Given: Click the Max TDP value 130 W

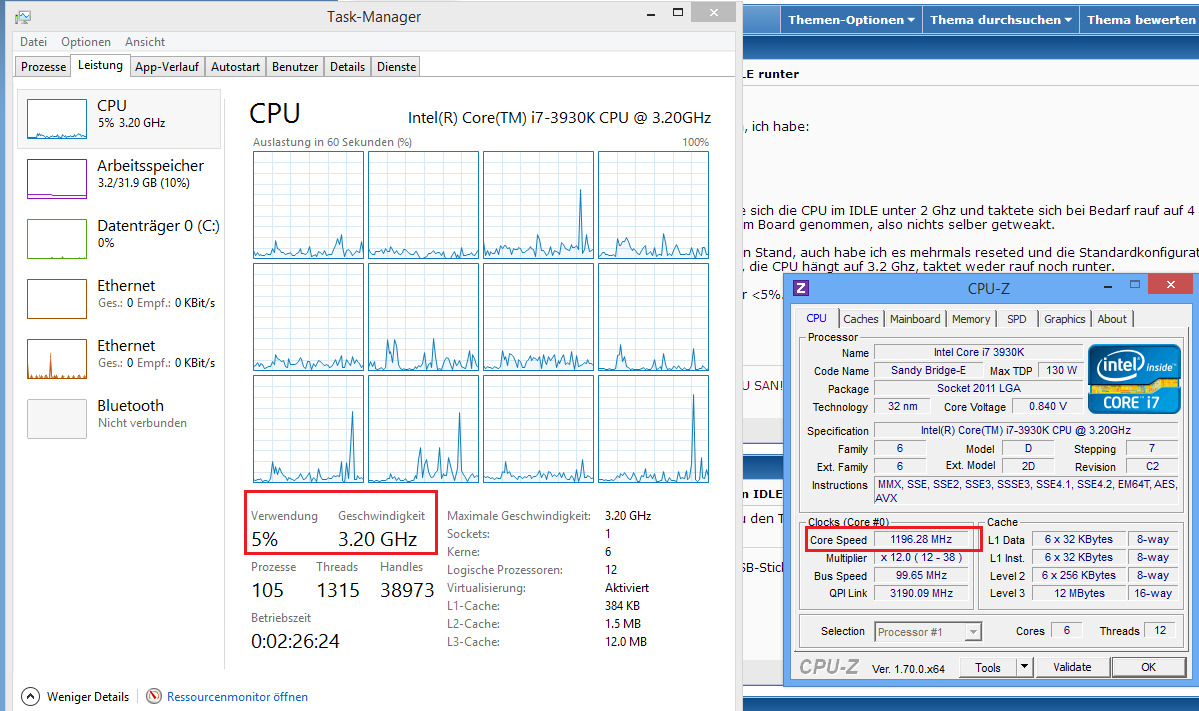Looking at the screenshot, I should pyautogui.click(x=1061, y=370).
